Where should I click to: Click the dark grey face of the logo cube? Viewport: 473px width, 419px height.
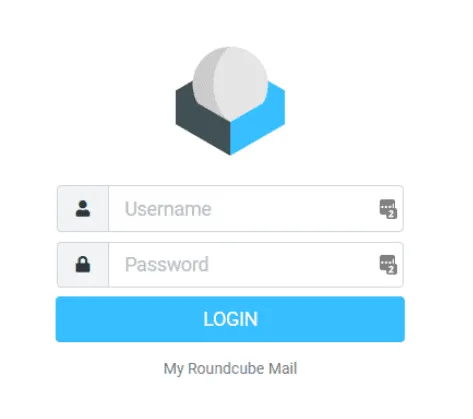tap(200, 120)
